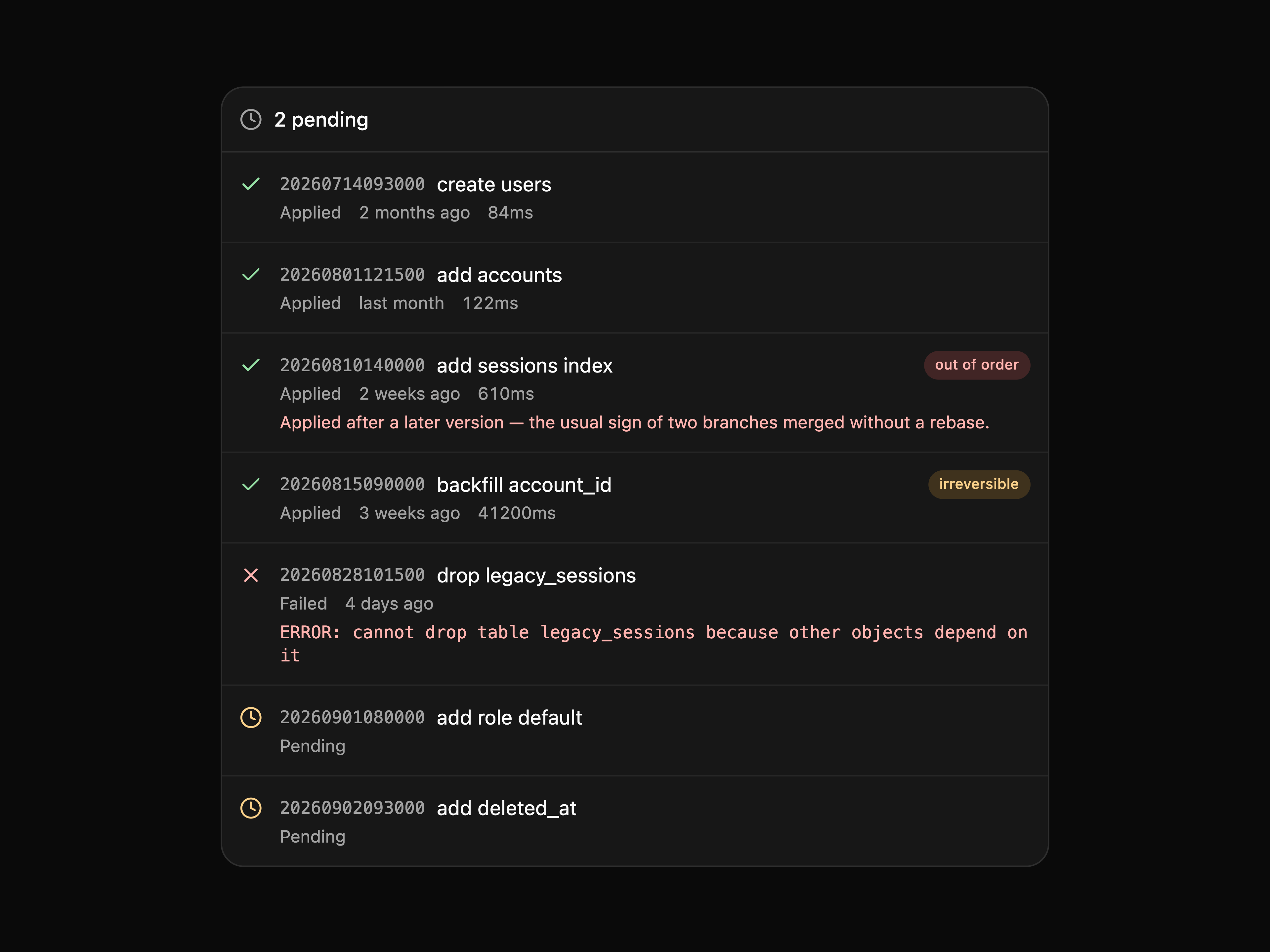Click the 610ms duration value

coord(506,394)
